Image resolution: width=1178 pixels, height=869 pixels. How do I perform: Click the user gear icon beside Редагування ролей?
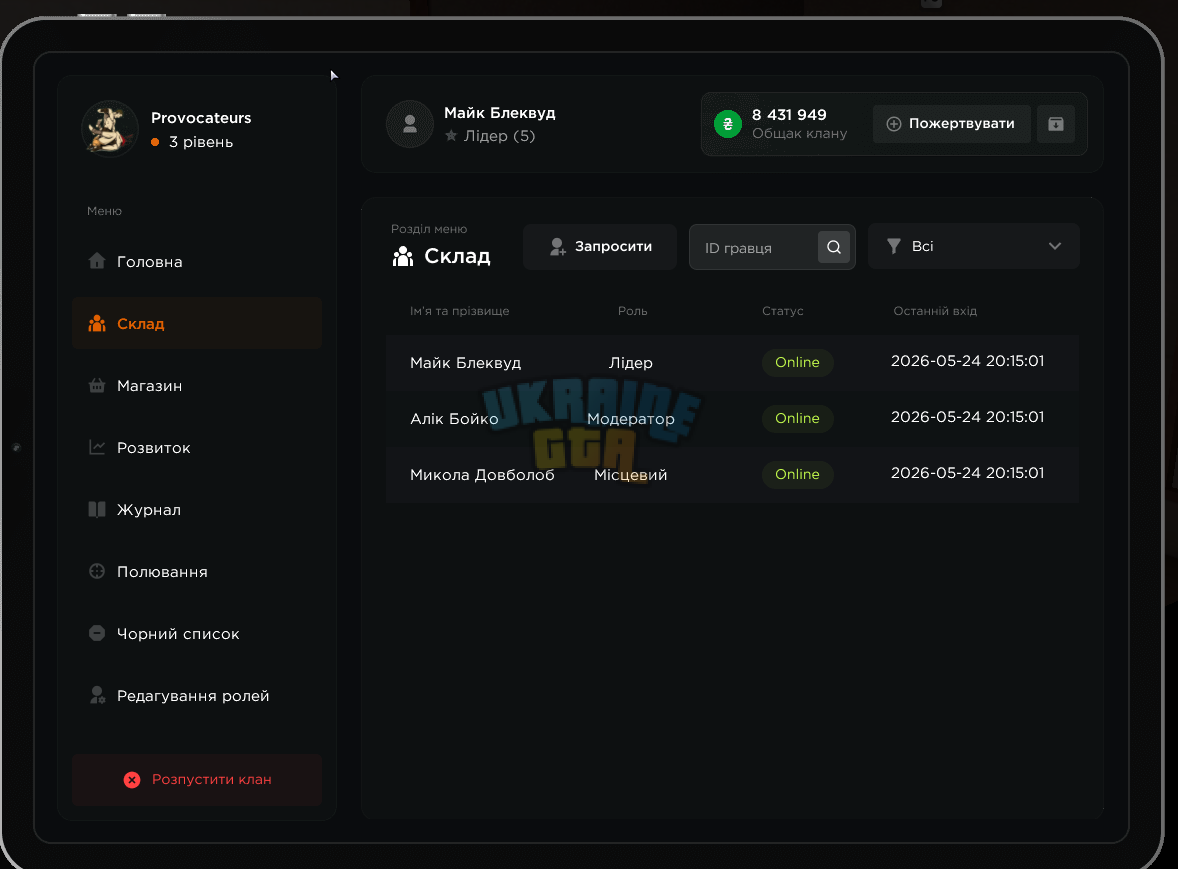click(x=97, y=695)
